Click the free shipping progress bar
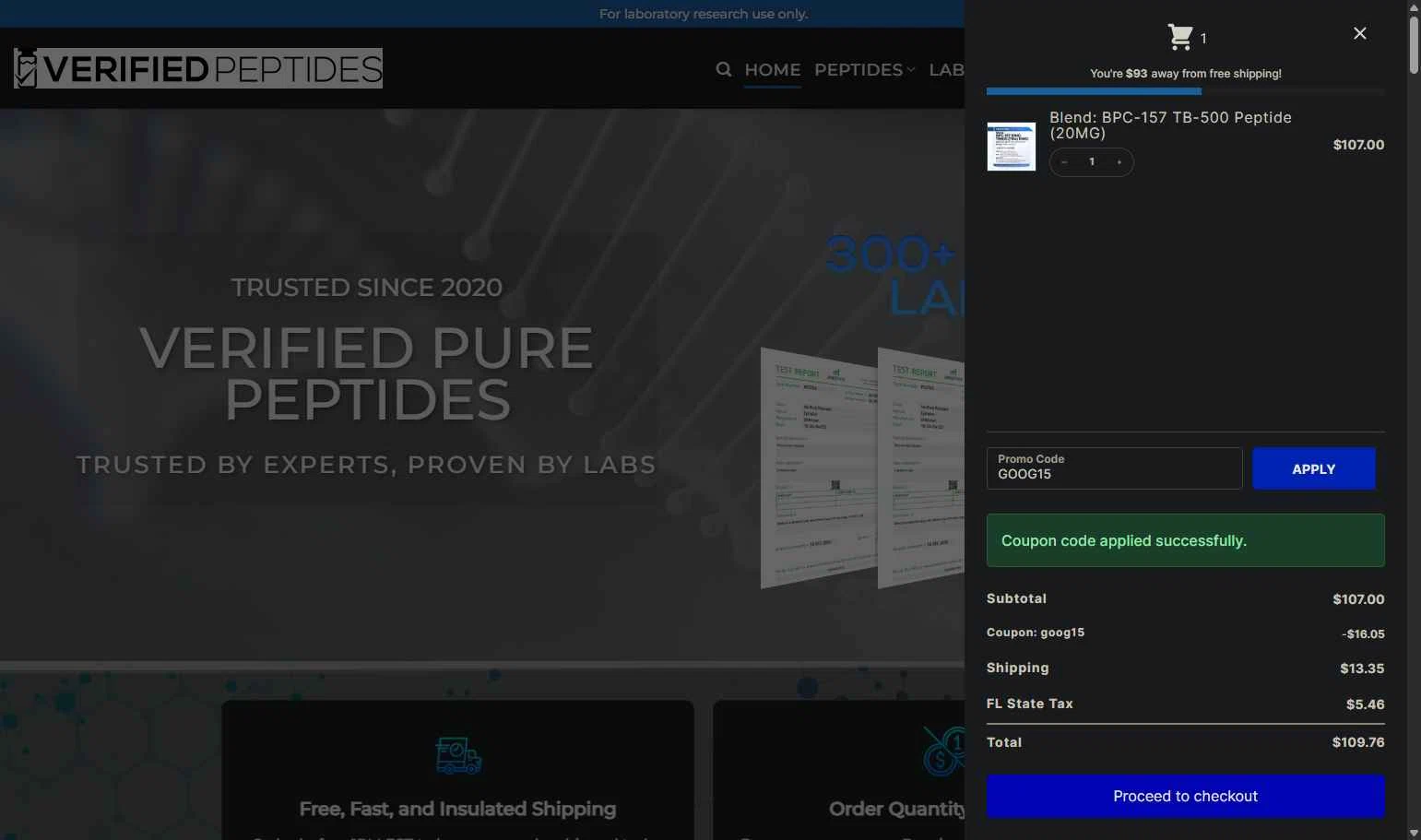The image size is (1421, 840). click(1186, 91)
